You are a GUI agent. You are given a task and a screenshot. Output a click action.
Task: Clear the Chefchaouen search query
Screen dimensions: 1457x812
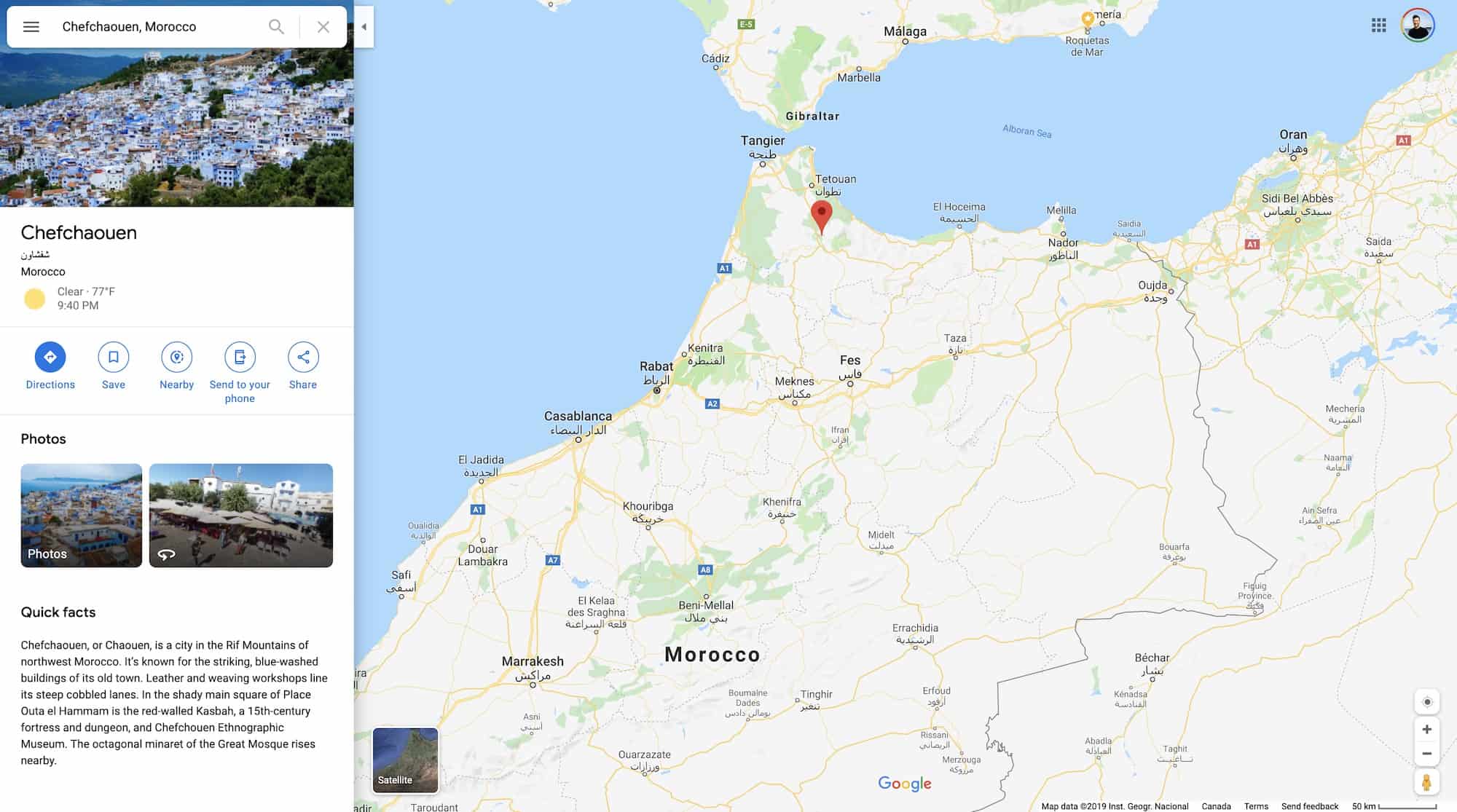pyautogui.click(x=323, y=27)
